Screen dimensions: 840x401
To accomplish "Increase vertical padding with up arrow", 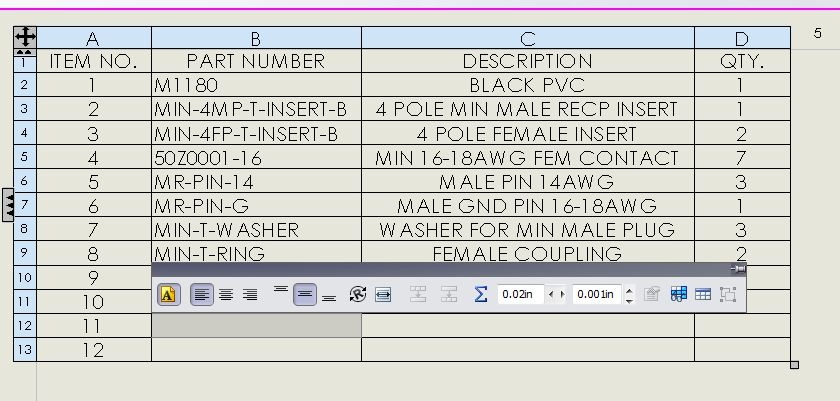I will click(x=629, y=290).
